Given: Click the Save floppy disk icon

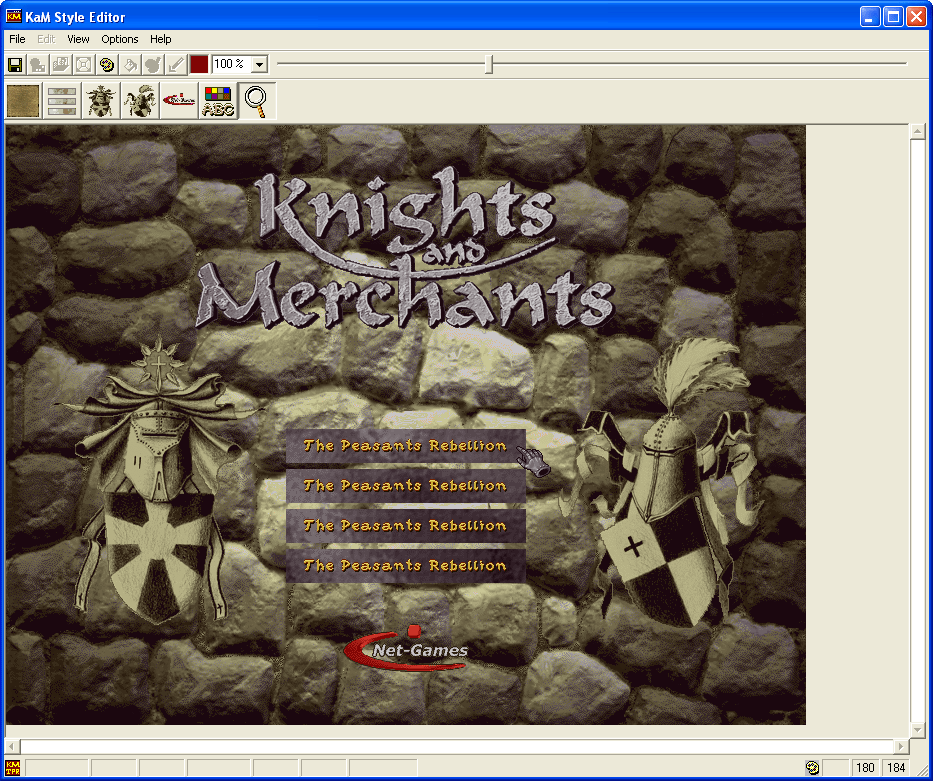Looking at the screenshot, I should click(x=15, y=64).
